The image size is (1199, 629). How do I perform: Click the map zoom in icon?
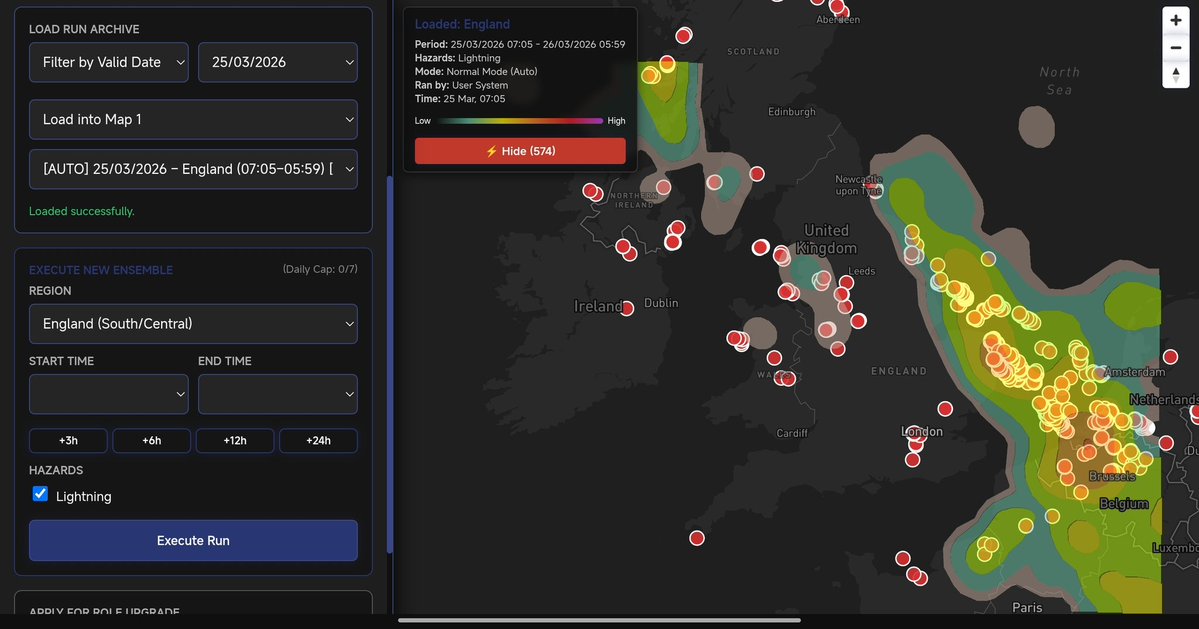click(x=1175, y=19)
